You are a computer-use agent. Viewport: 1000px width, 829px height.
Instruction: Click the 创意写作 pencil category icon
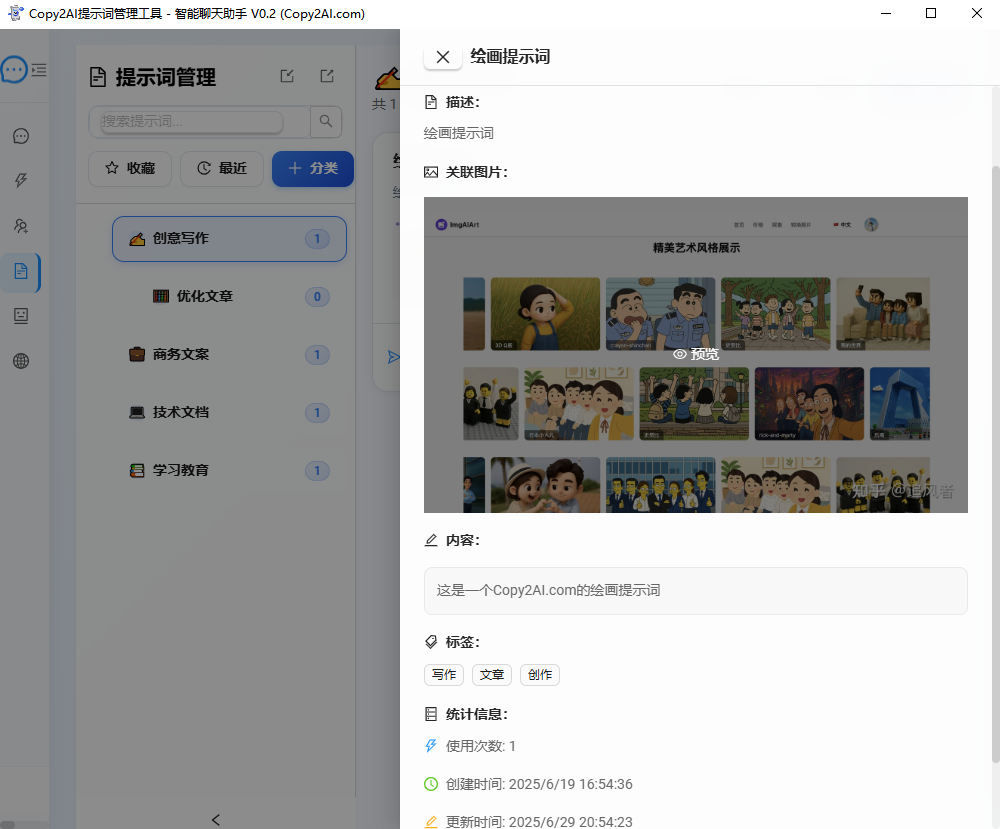[137, 238]
